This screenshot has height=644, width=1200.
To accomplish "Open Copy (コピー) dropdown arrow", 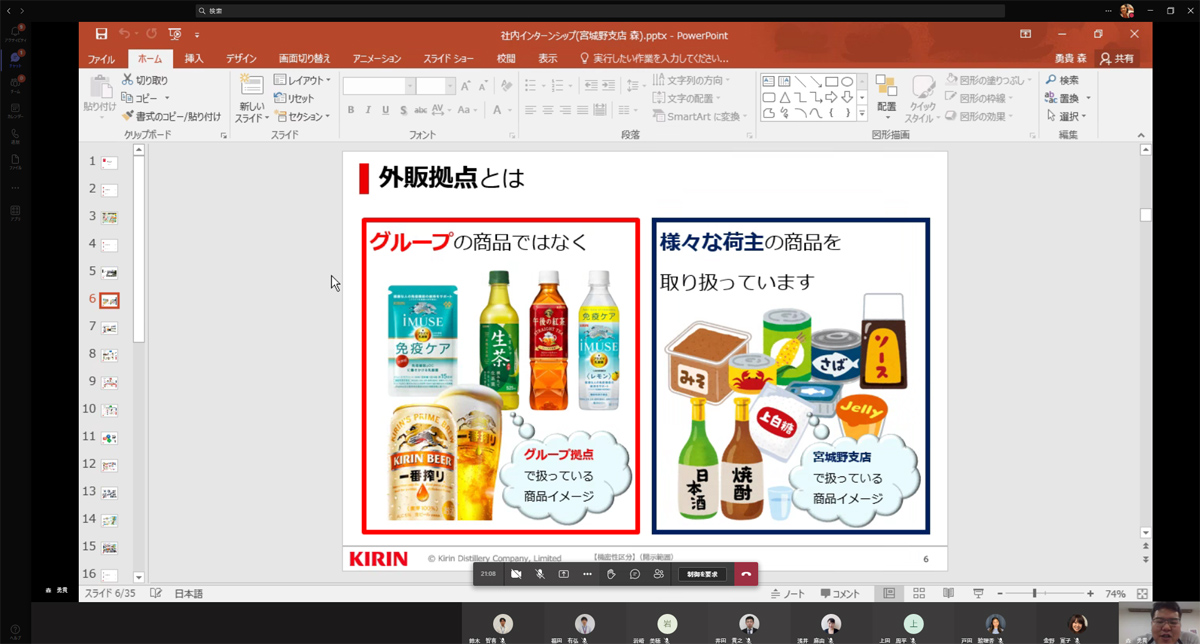I will click(166, 98).
